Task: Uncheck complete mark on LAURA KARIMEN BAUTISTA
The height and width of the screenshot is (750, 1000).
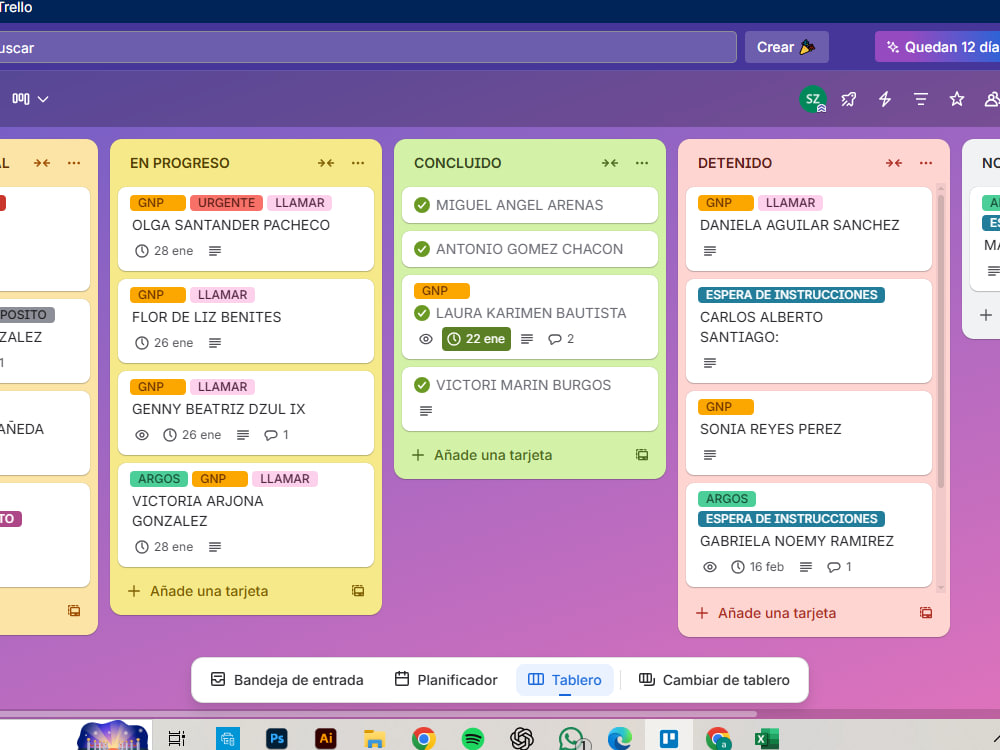Action: pos(422,312)
